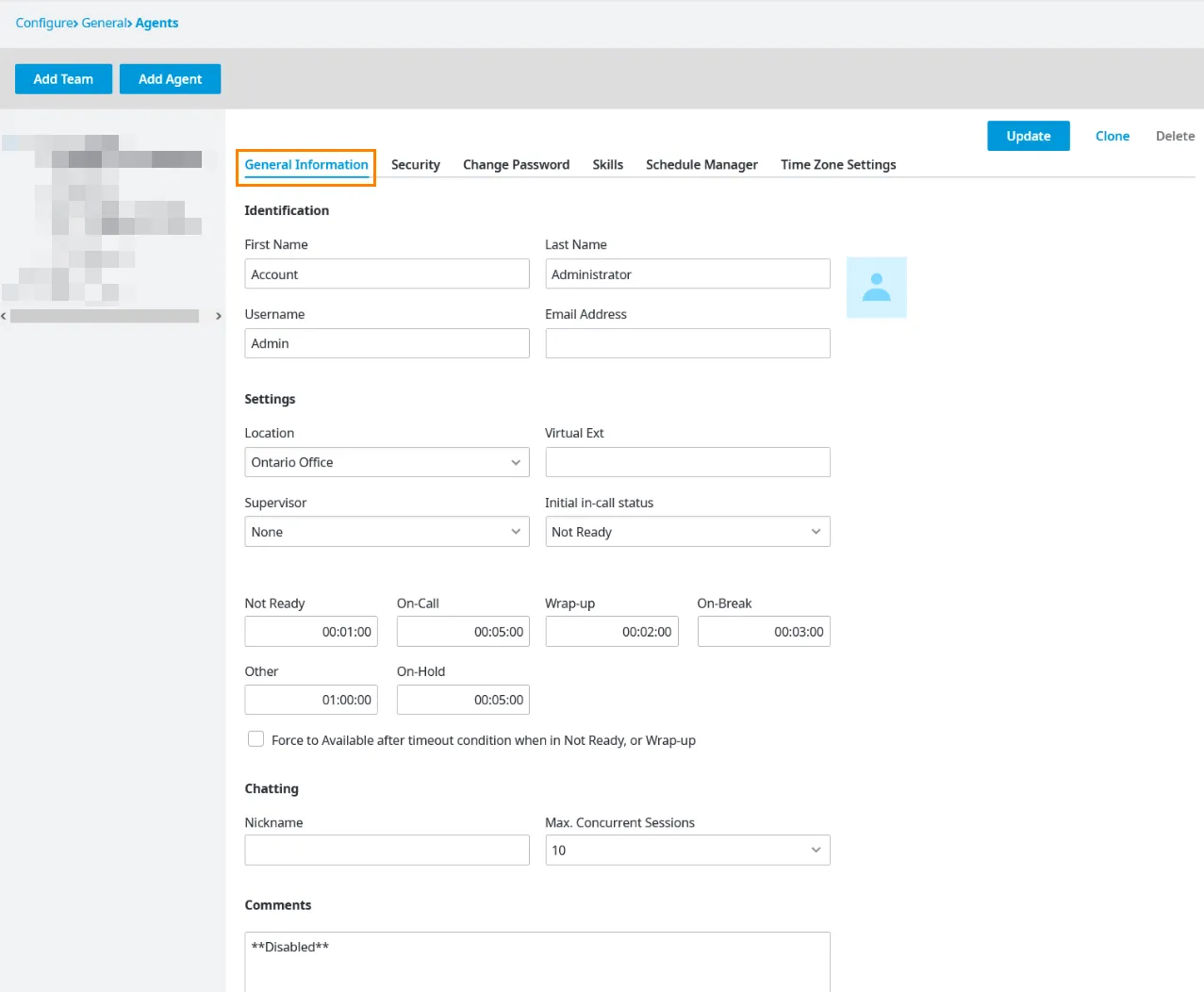
Task: Select the On-Call timeout field
Action: 463,632
